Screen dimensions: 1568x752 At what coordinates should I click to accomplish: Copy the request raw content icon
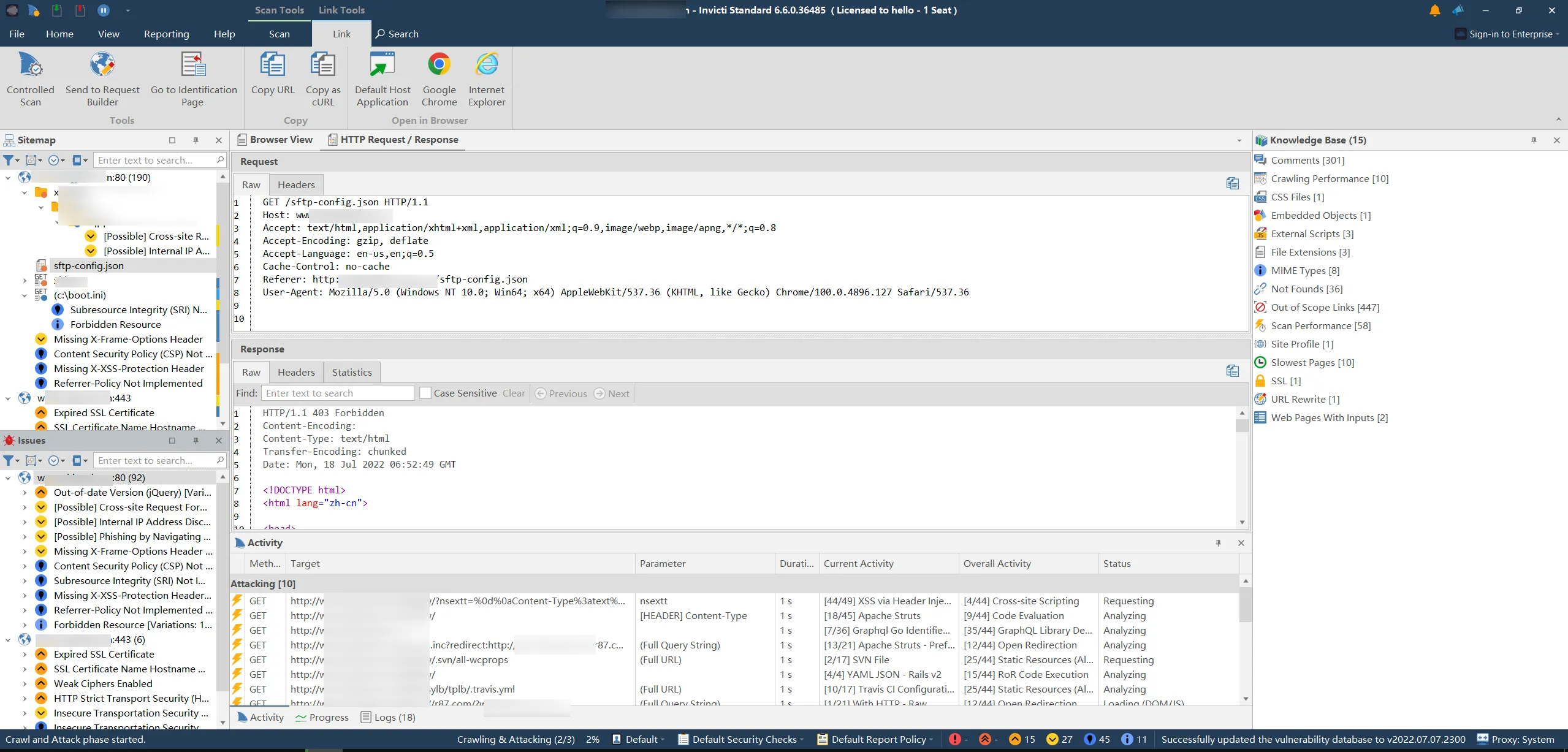tap(1233, 183)
